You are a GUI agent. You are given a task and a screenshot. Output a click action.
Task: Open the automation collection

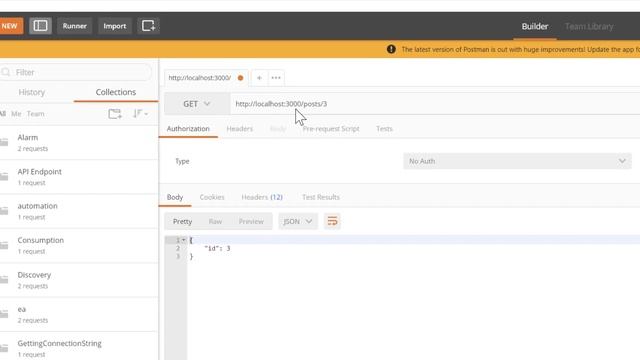79,211
